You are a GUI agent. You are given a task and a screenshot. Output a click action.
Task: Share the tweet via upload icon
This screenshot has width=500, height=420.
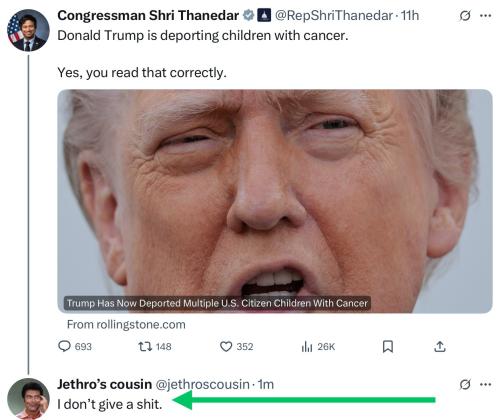point(440,347)
